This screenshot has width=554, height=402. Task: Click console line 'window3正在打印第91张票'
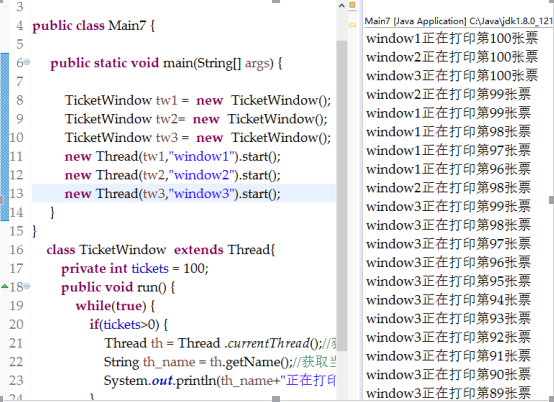[x=448, y=356]
